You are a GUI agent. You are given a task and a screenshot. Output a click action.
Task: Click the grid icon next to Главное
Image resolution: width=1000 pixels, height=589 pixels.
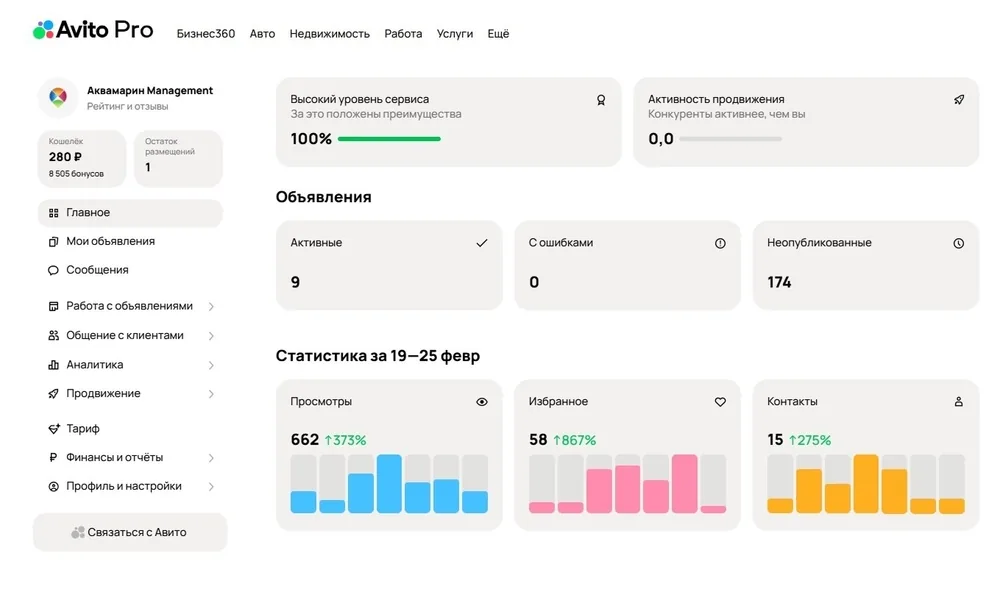coord(54,213)
